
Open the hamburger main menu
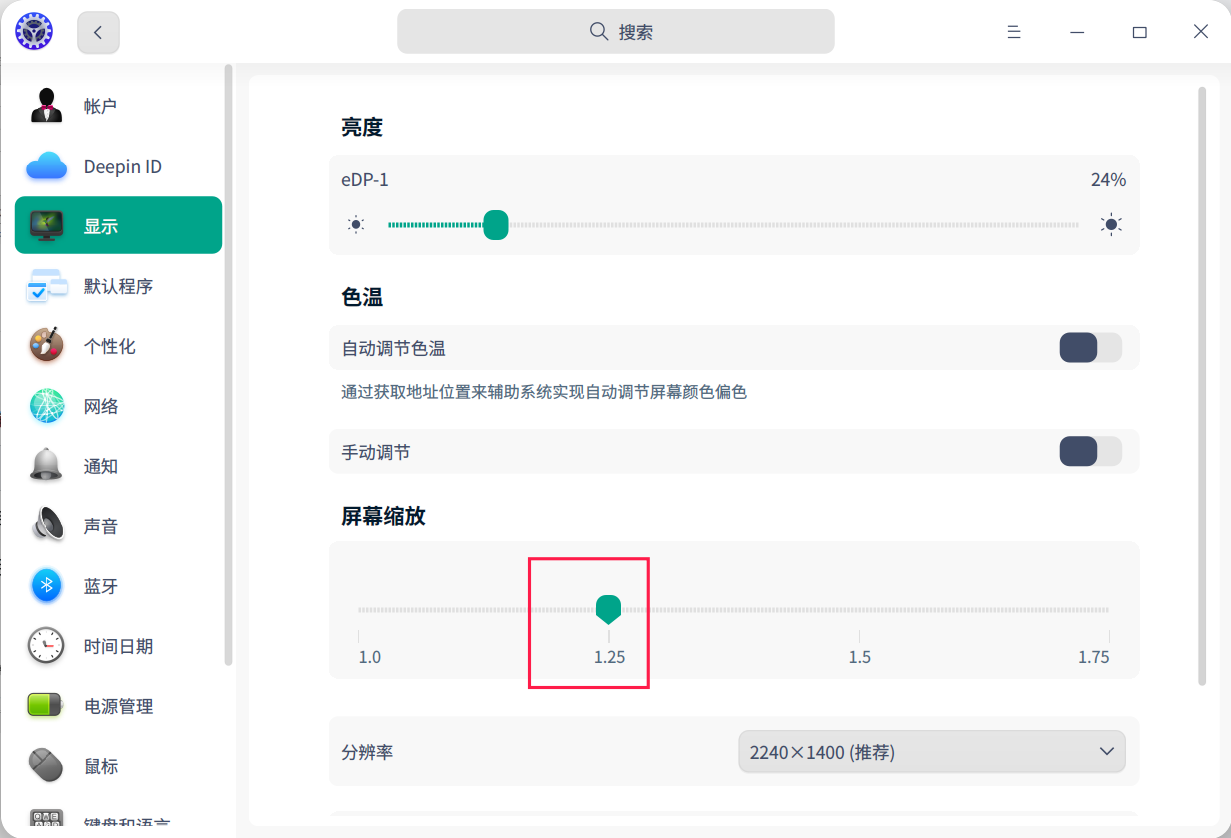(x=1014, y=32)
